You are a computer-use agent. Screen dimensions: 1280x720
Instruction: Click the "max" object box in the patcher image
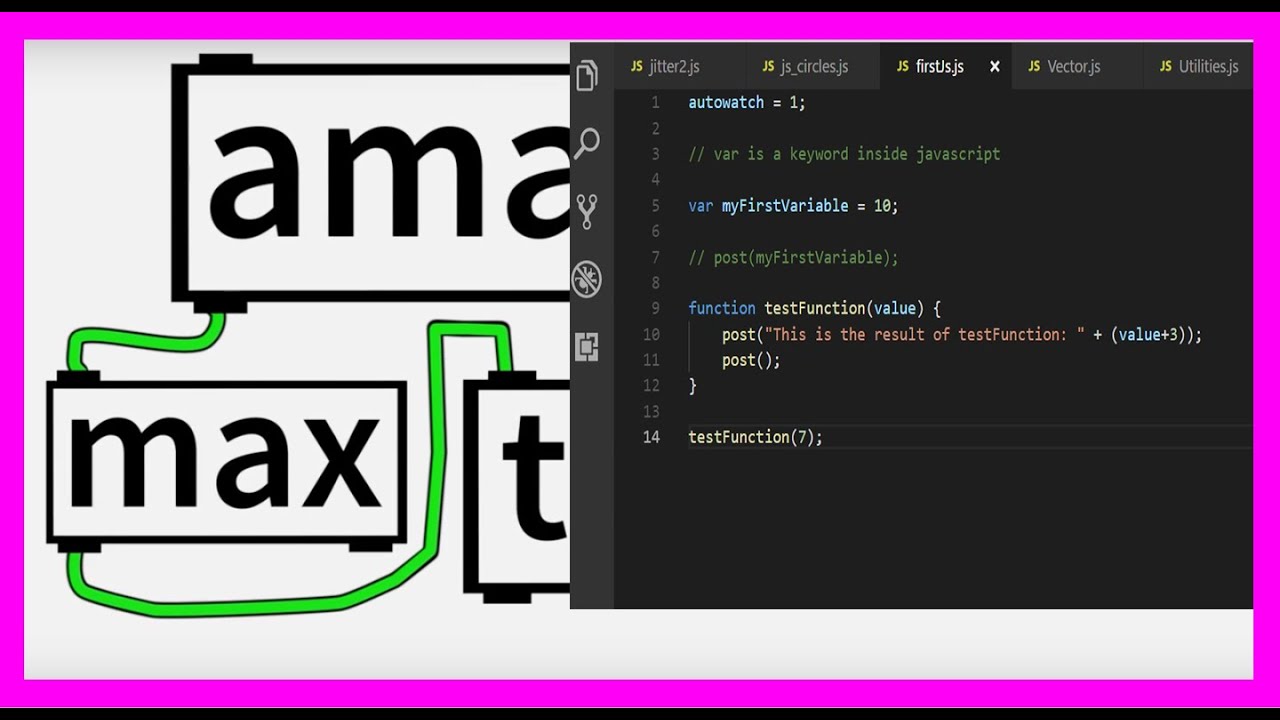(226, 460)
